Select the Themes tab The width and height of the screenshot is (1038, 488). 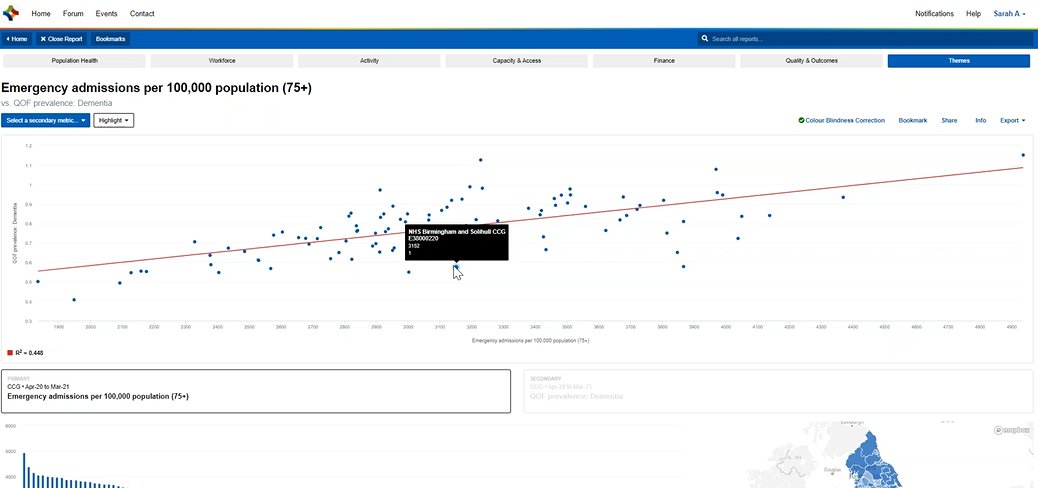959,61
